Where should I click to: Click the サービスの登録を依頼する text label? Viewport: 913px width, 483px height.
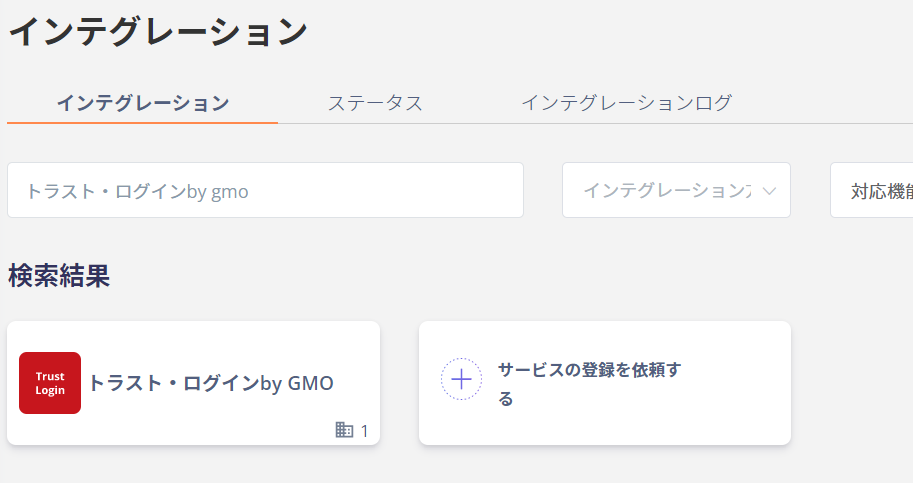(x=589, y=384)
